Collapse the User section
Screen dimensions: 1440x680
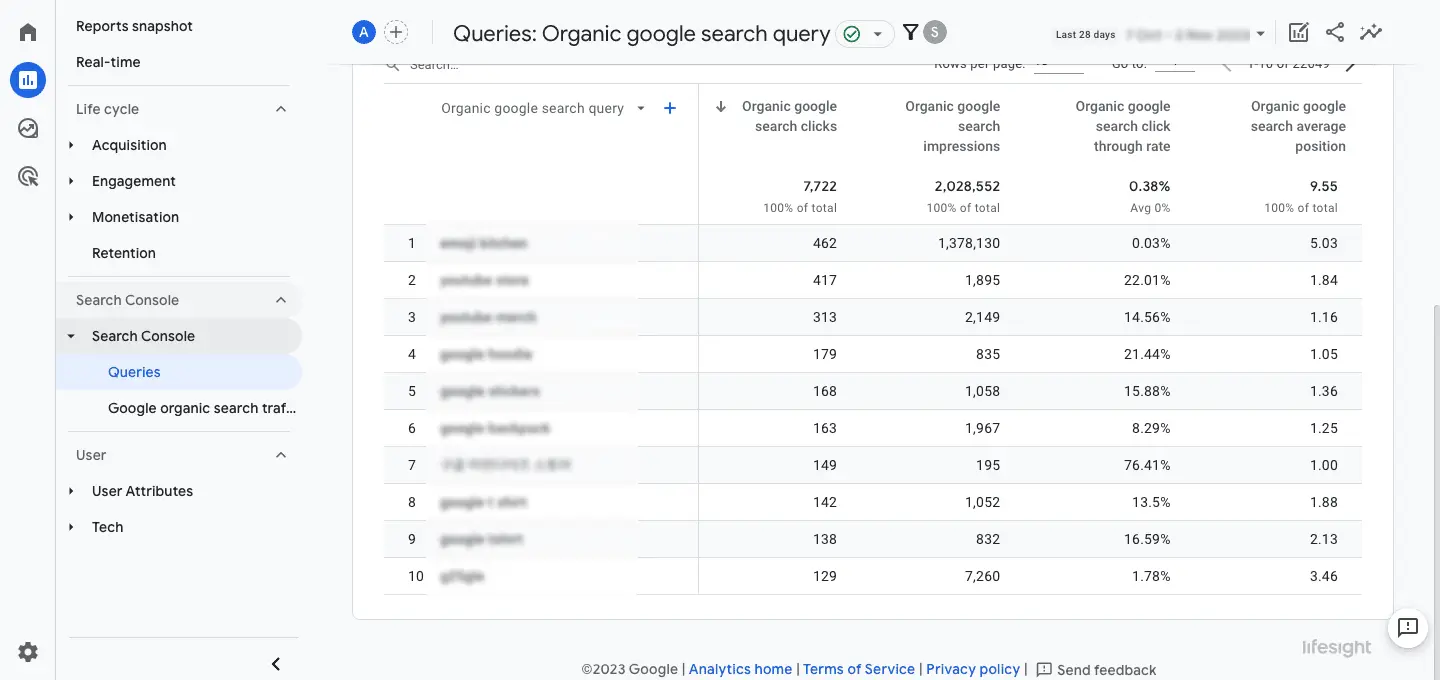click(x=281, y=455)
